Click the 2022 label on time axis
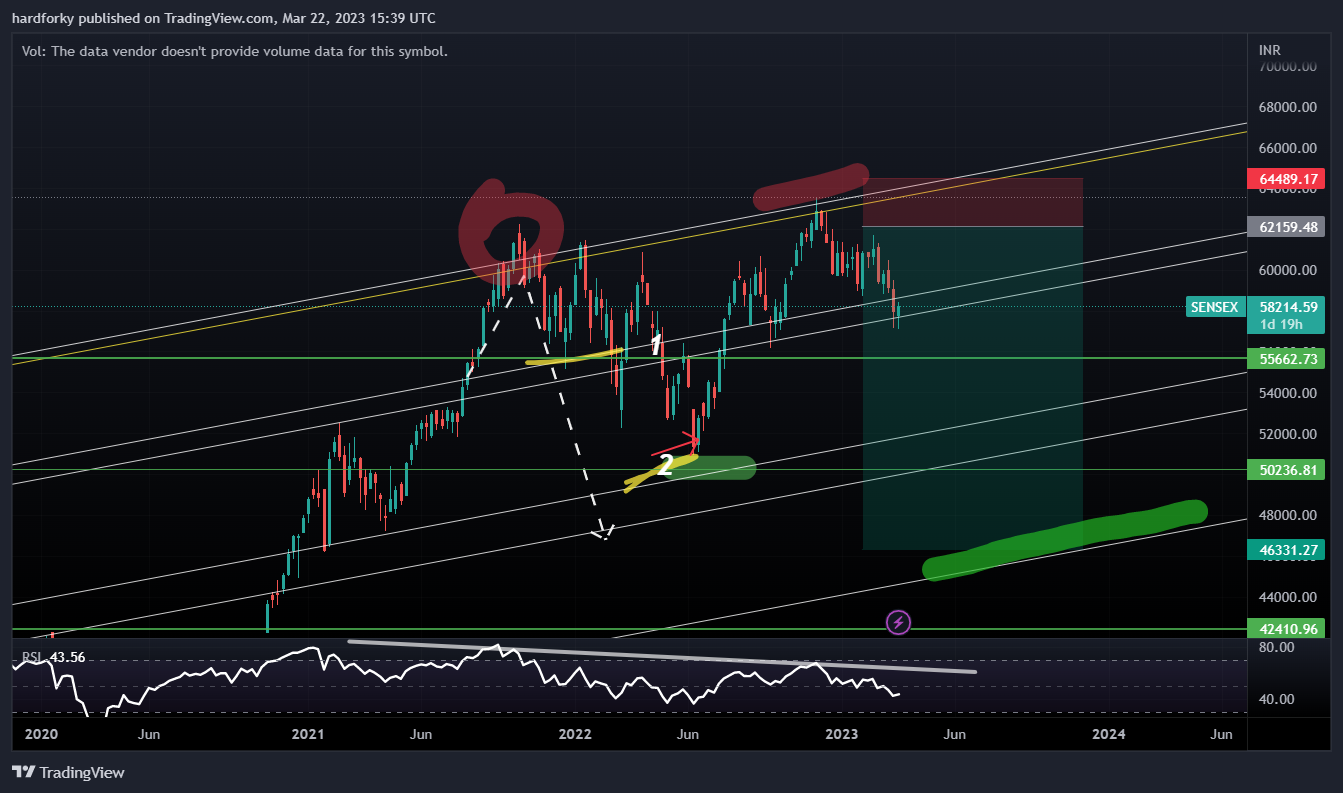The width and height of the screenshot is (1343, 793). (575, 734)
